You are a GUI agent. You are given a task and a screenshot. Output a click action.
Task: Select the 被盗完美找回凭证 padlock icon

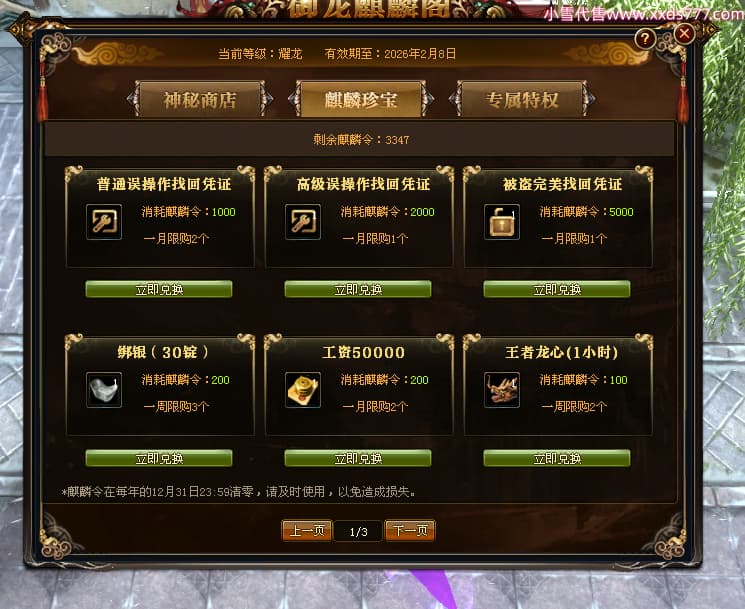[x=502, y=222]
